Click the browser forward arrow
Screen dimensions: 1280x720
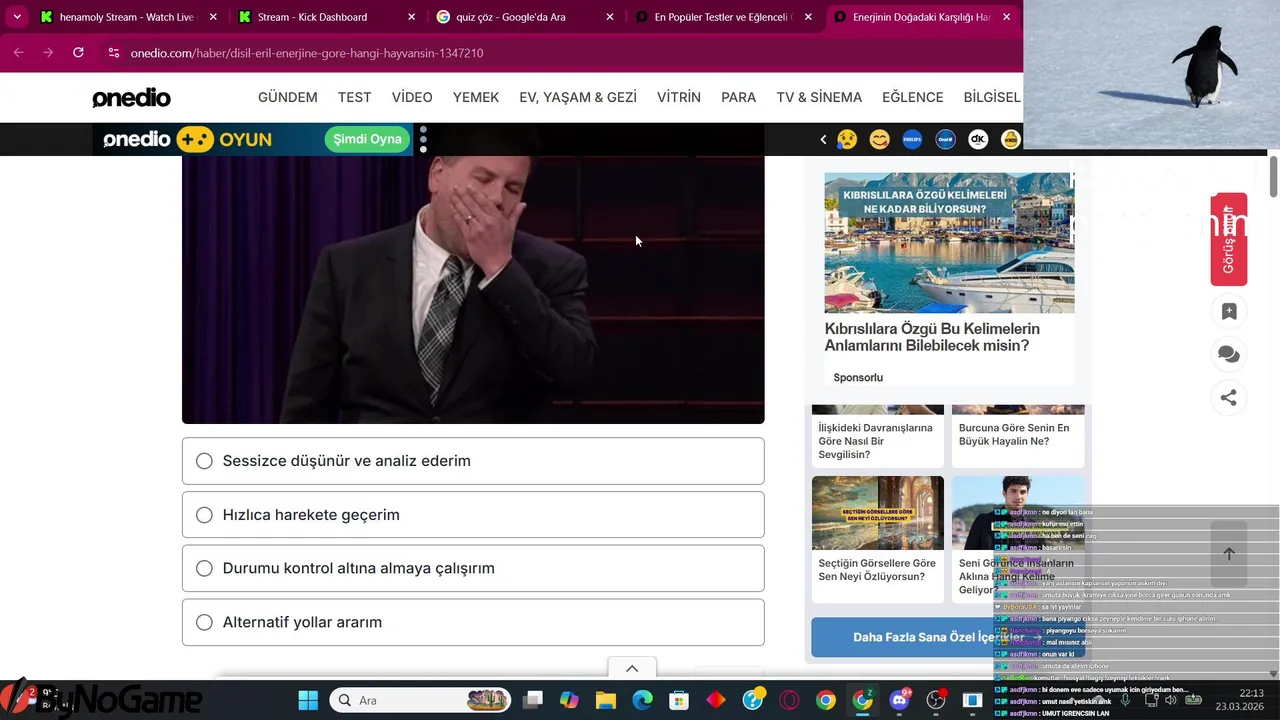pyautogui.click(x=48, y=52)
